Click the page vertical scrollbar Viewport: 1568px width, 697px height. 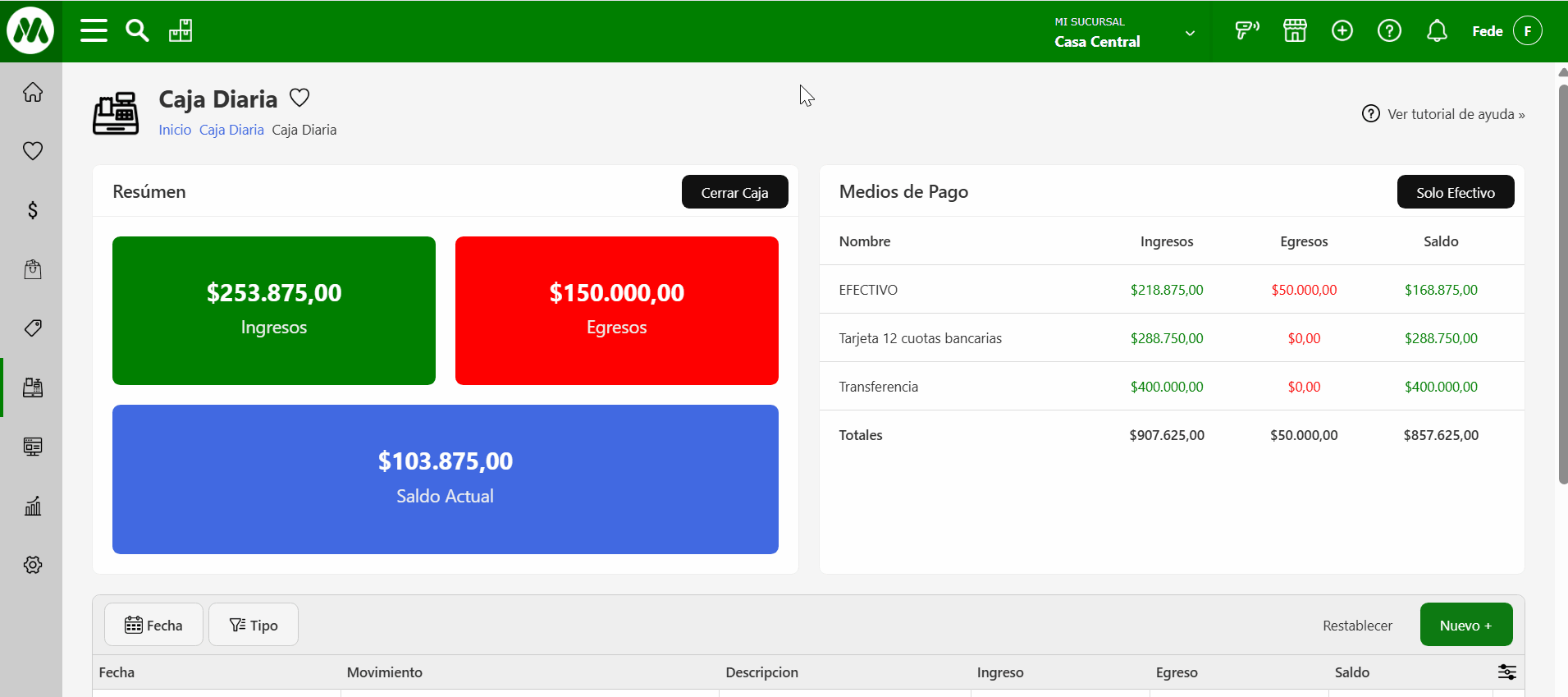pyautogui.click(x=1562, y=279)
